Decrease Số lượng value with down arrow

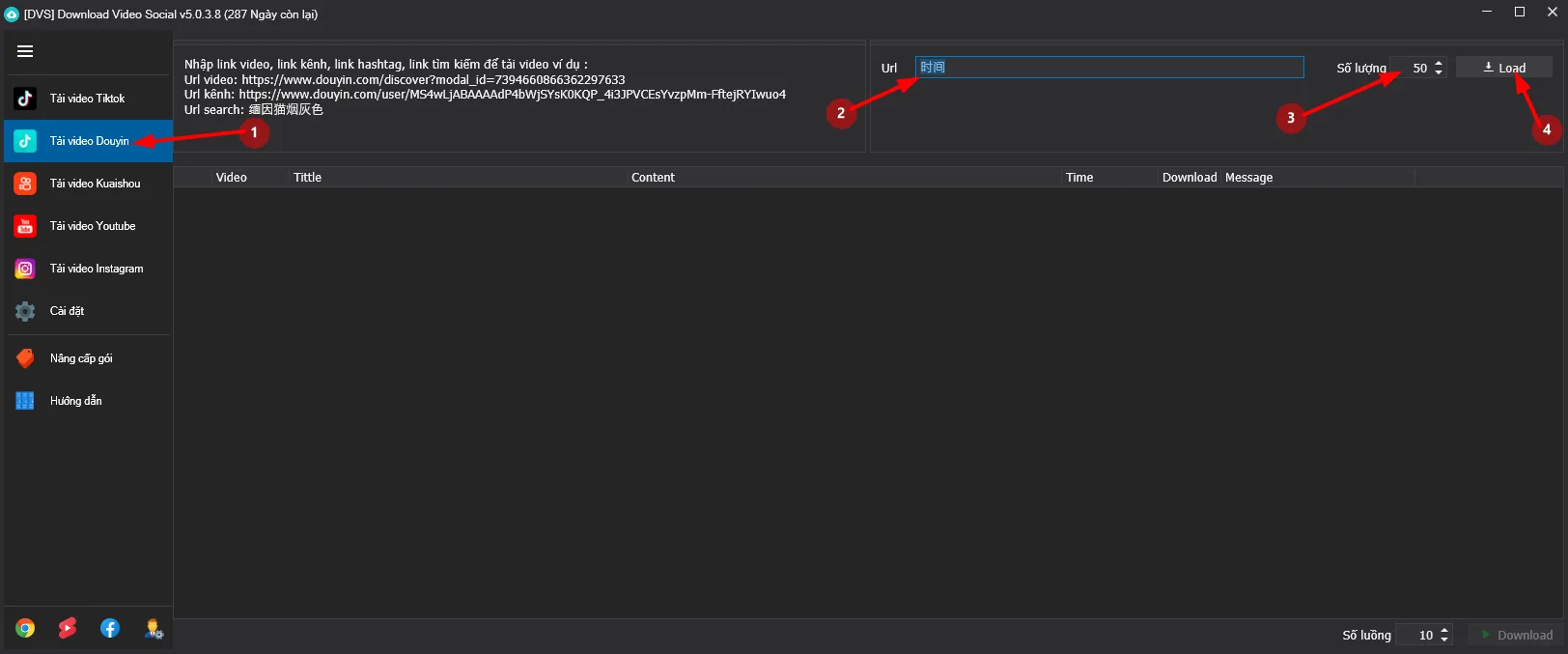(x=1439, y=72)
